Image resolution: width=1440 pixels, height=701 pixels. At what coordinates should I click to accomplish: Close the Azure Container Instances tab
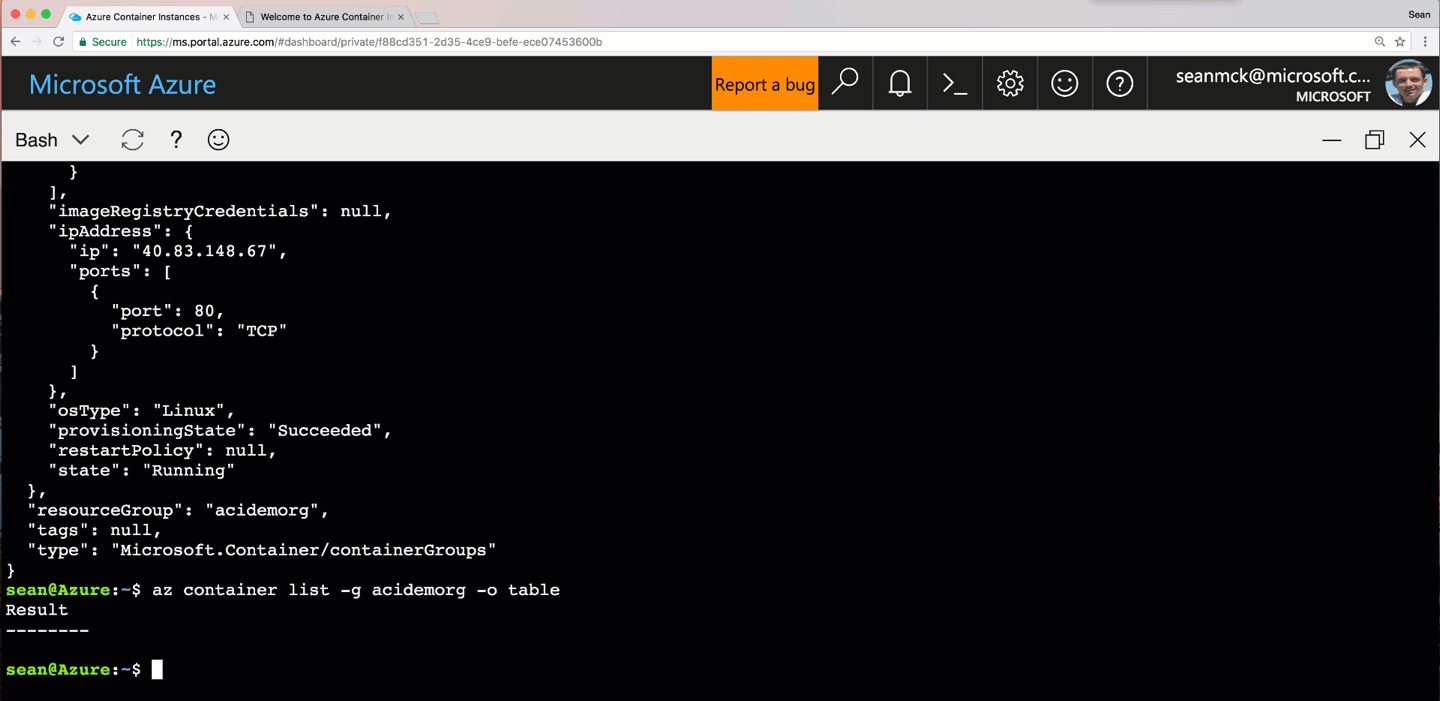coord(226,17)
